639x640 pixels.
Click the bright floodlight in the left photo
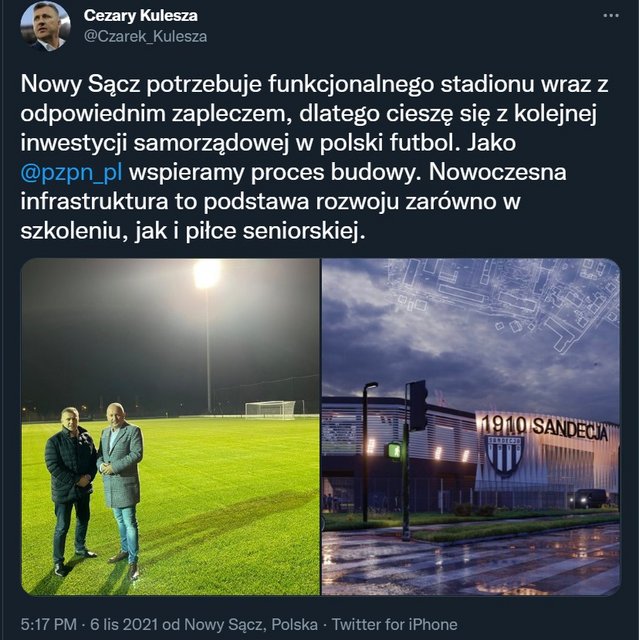tap(206, 274)
